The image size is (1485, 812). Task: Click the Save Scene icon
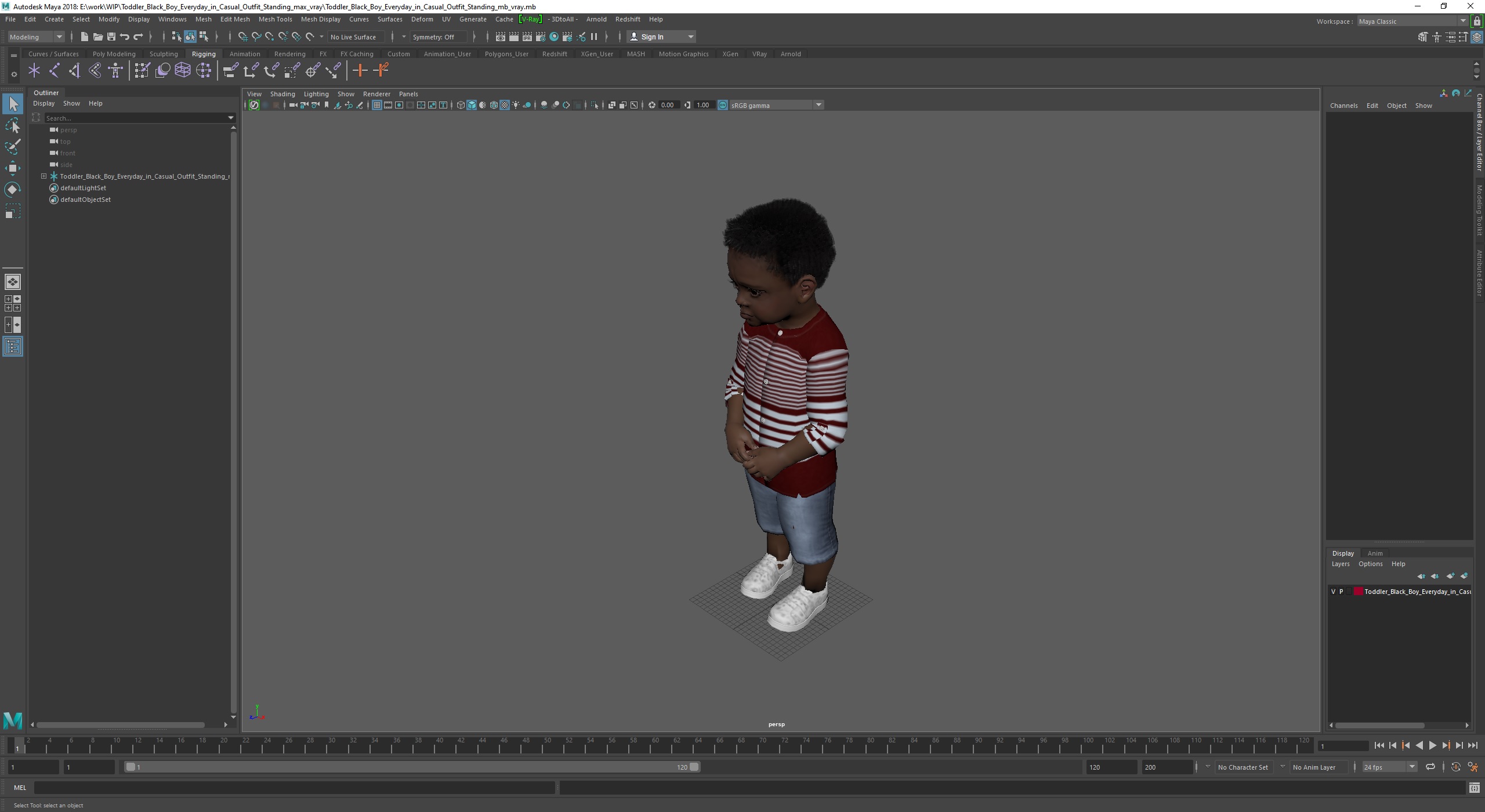coord(111,37)
